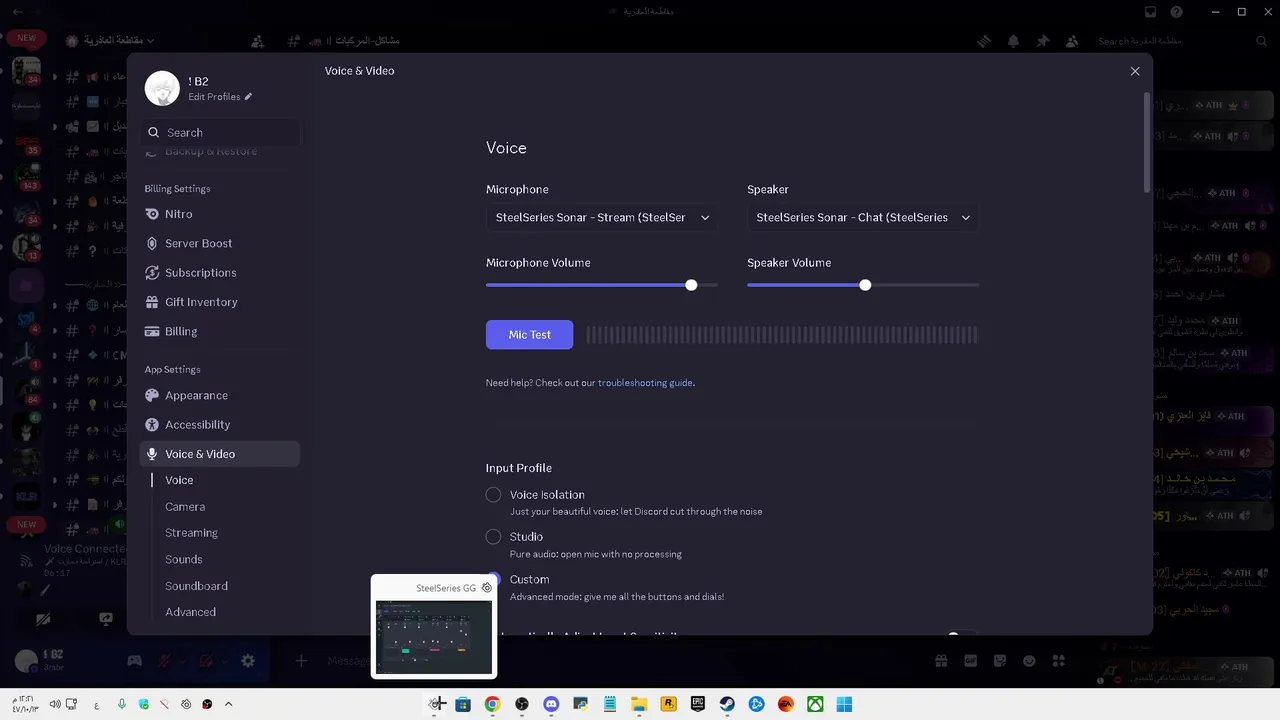Image resolution: width=1280 pixels, height=720 pixels.
Task: Open the OBS Studio taskbar icon
Action: click(x=521, y=704)
